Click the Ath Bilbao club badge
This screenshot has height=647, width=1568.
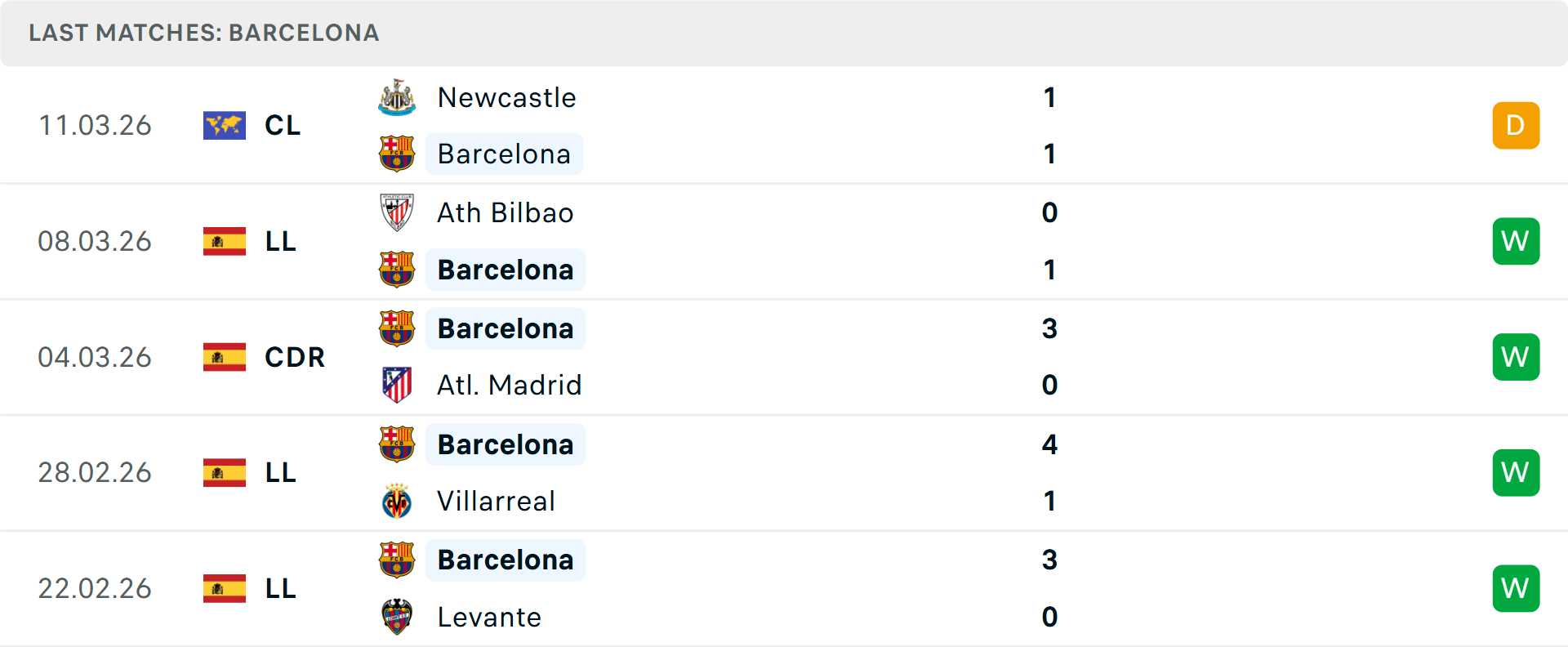[x=397, y=212]
